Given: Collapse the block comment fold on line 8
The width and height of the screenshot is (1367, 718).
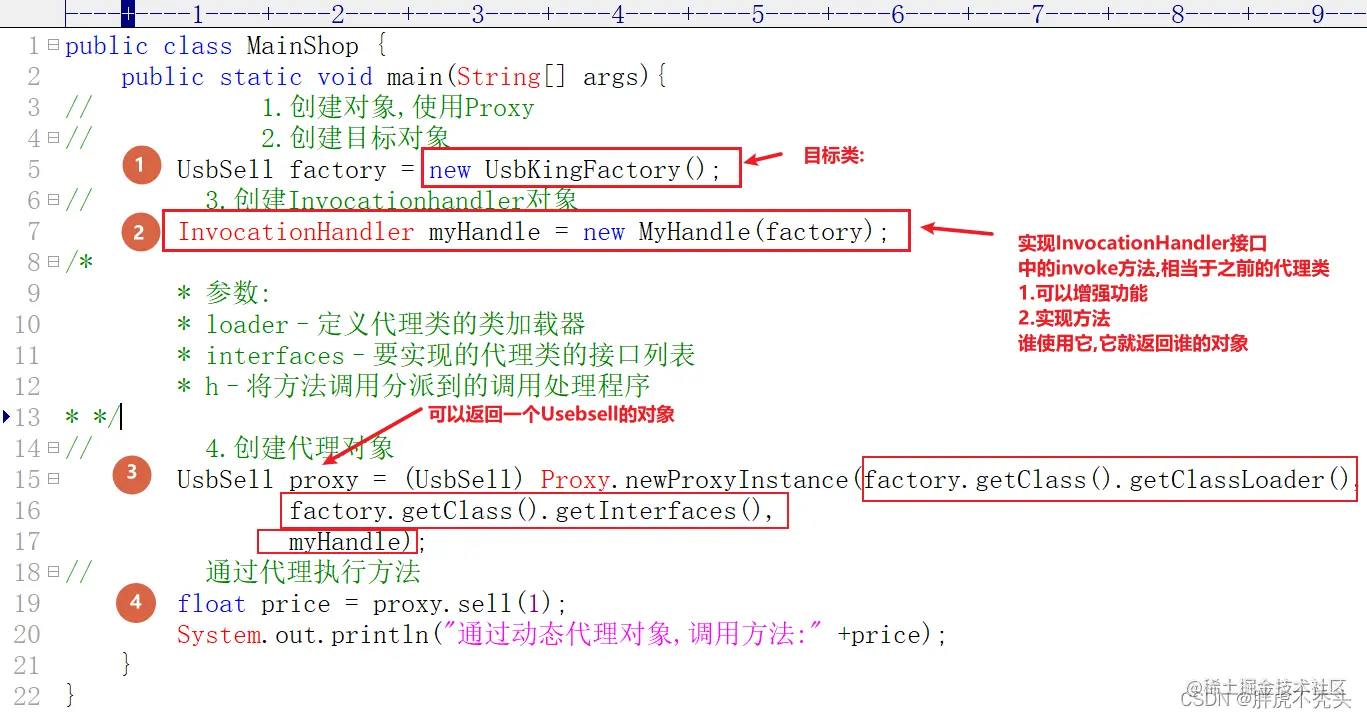Looking at the screenshot, I should point(53,263).
